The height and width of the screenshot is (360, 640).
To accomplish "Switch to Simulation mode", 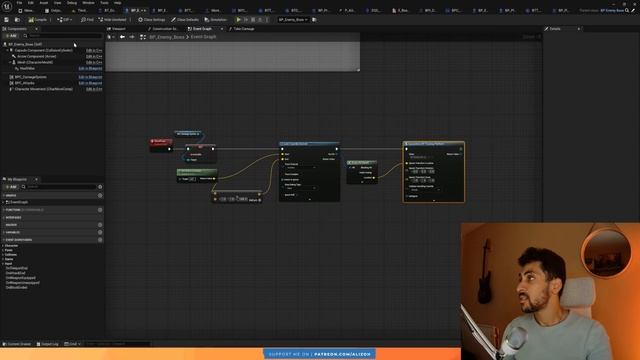I will tap(216, 20).
